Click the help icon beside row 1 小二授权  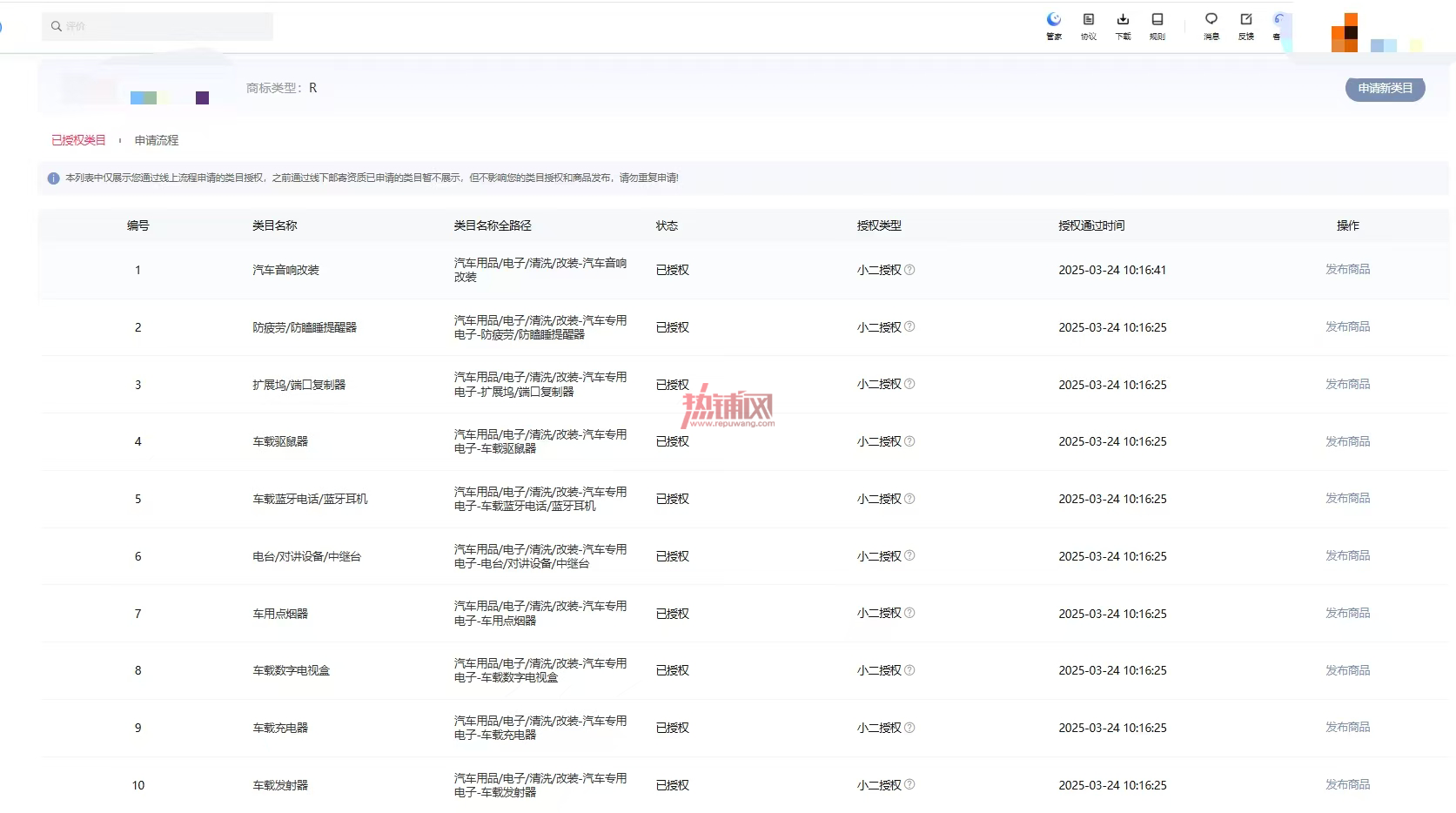coord(909,270)
